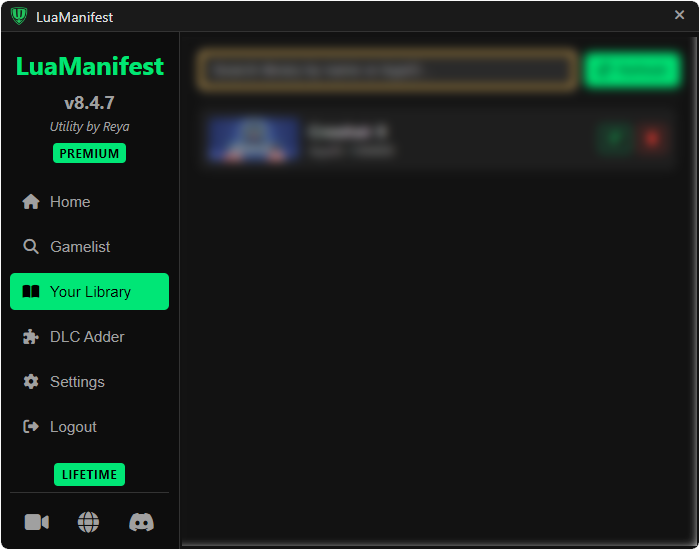Click the gear icon beside Settings
The width and height of the screenshot is (700, 550).
tap(31, 382)
